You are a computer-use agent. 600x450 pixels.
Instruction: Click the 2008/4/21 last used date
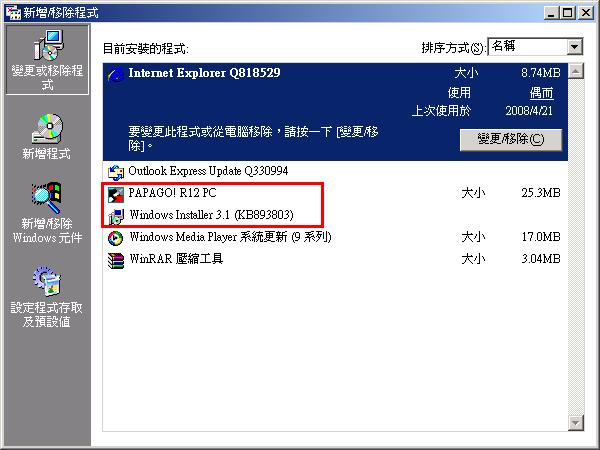[529, 111]
